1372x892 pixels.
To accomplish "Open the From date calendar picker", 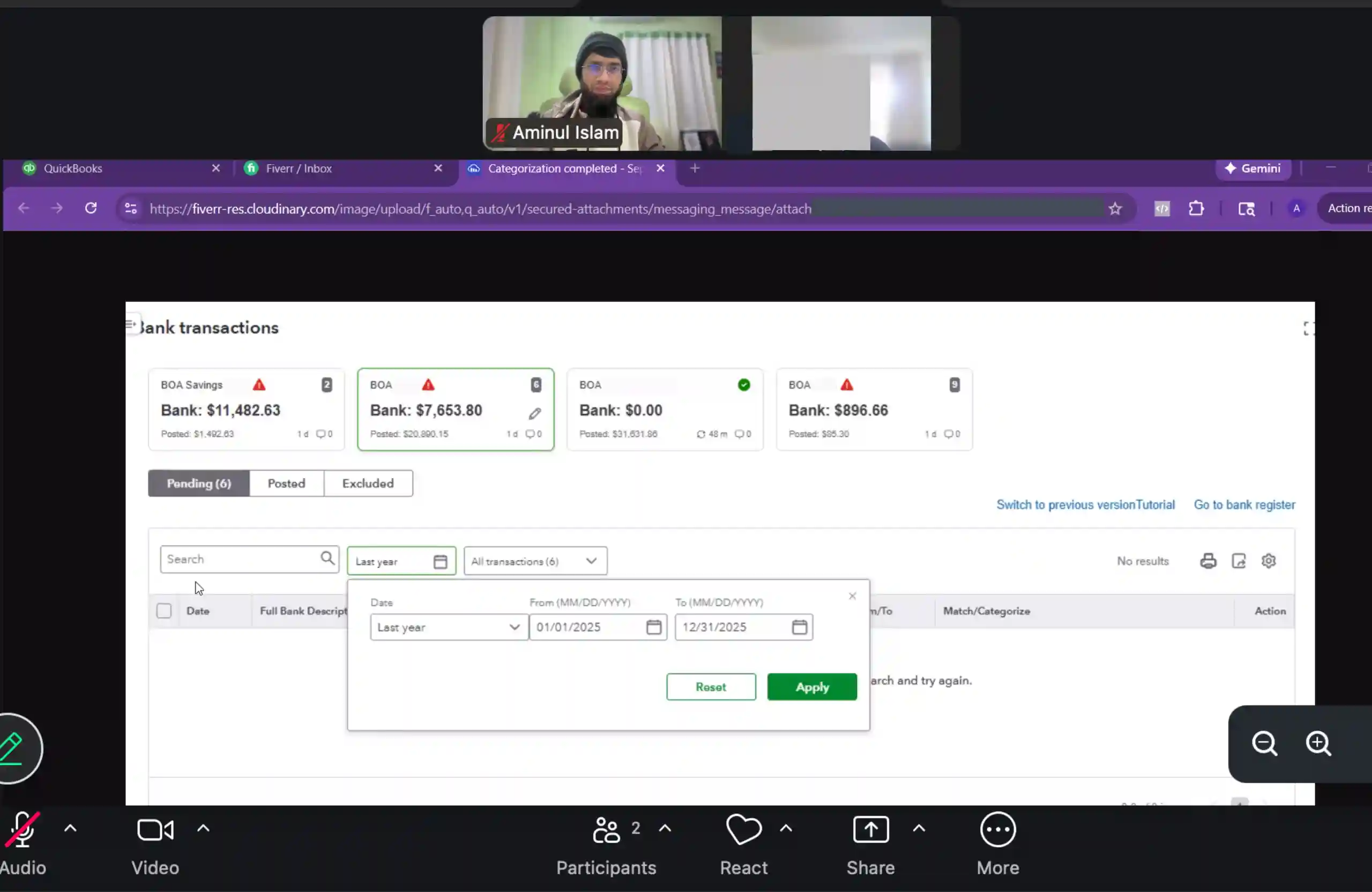I will pyautogui.click(x=653, y=627).
